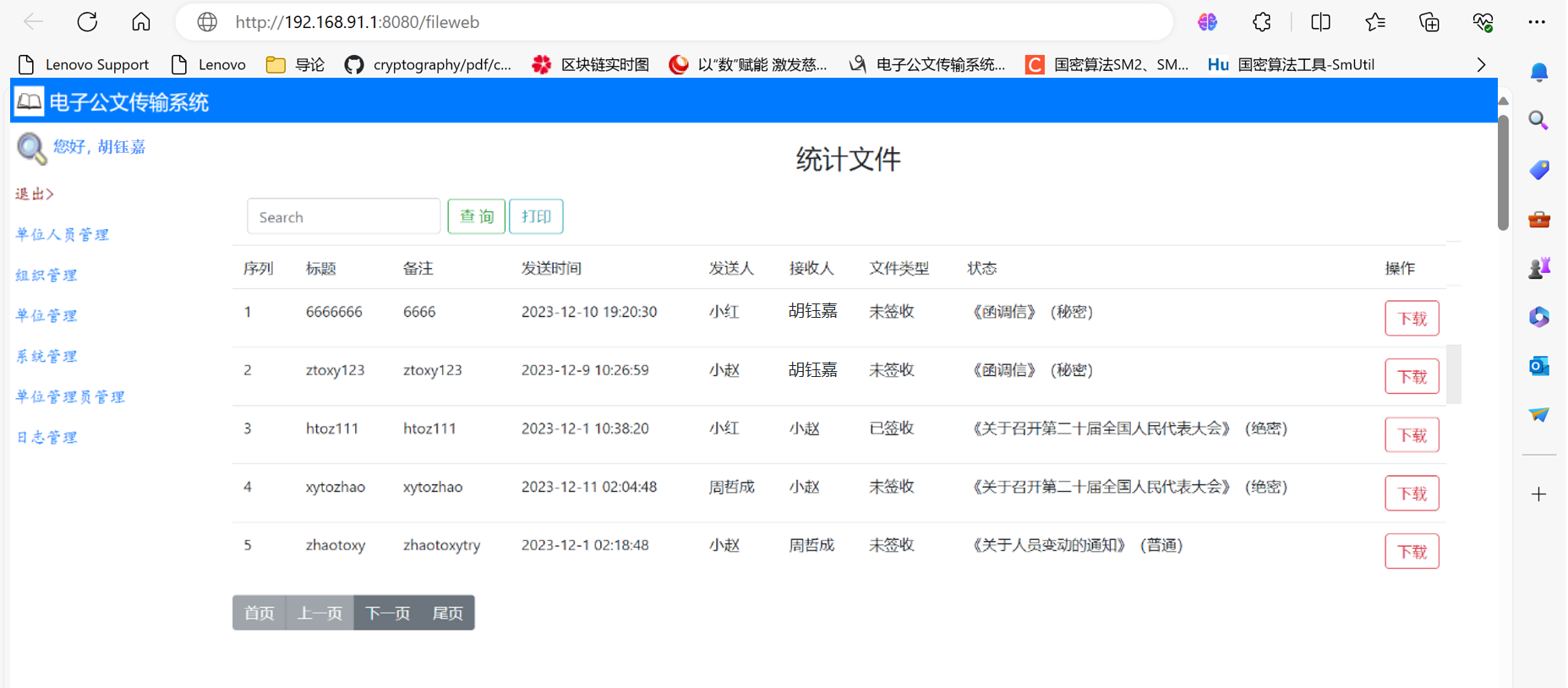The width and height of the screenshot is (1568, 688).
Task: Open the 导论 bookmarks folder
Action: click(295, 64)
